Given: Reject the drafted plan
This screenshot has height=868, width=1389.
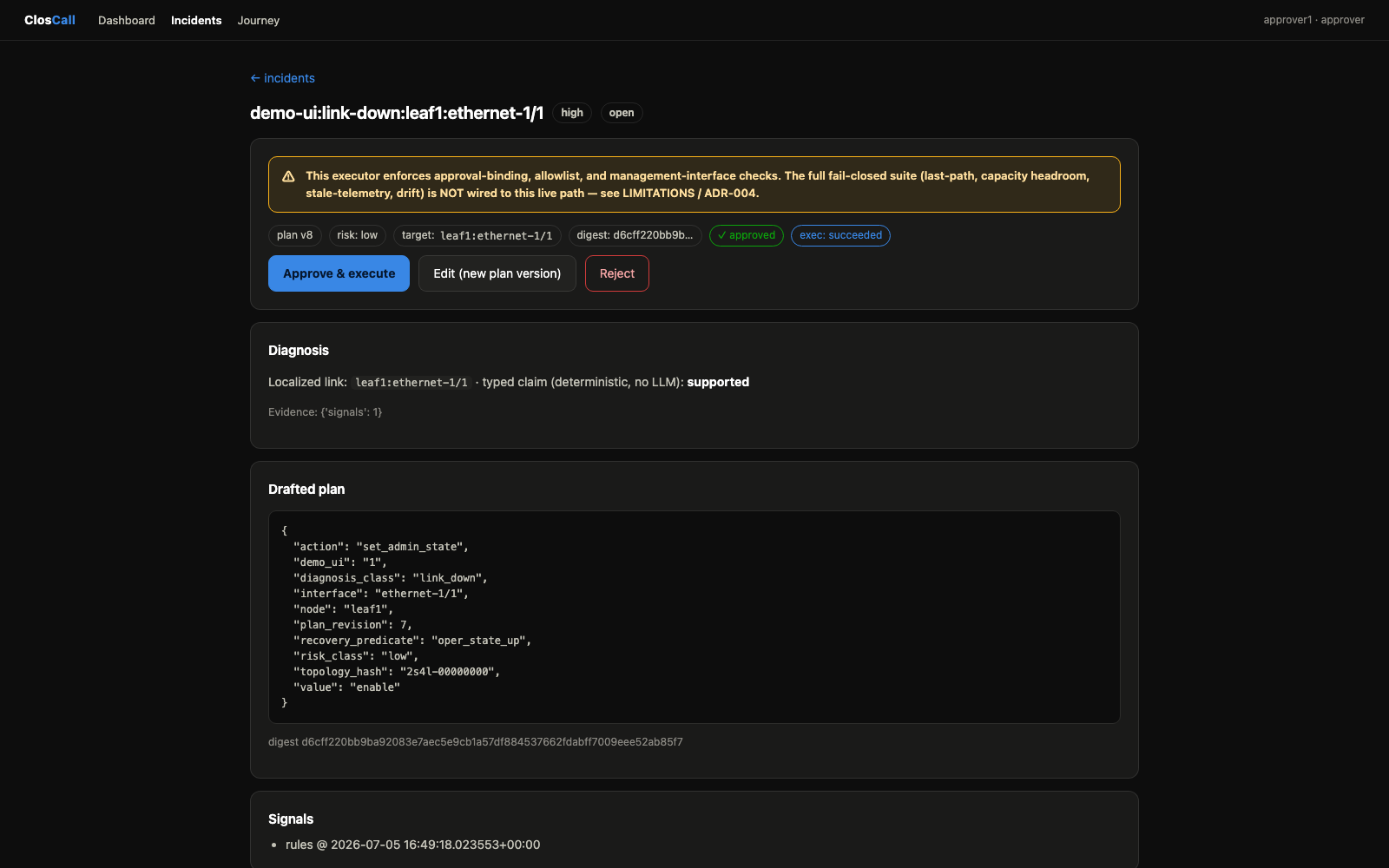Looking at the screenshot, I should [x=617, y=273].
